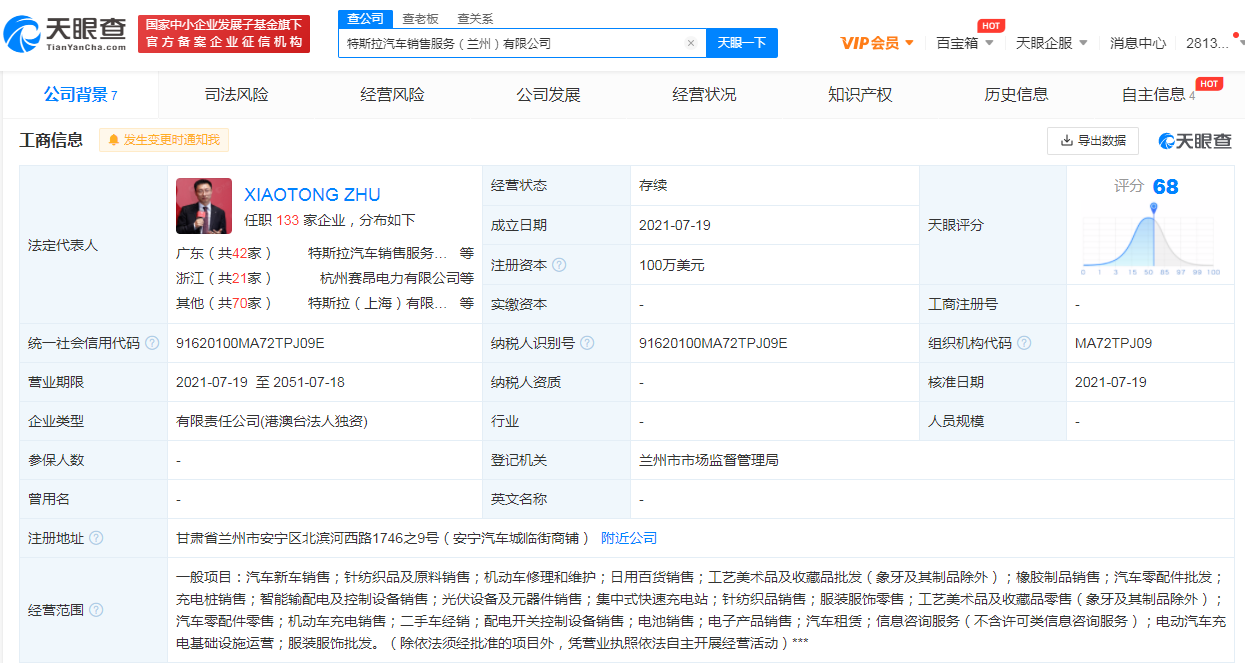Open the VIP会员 dropdown
This screenshot has height=663, width=1245.
coord(877,43)
